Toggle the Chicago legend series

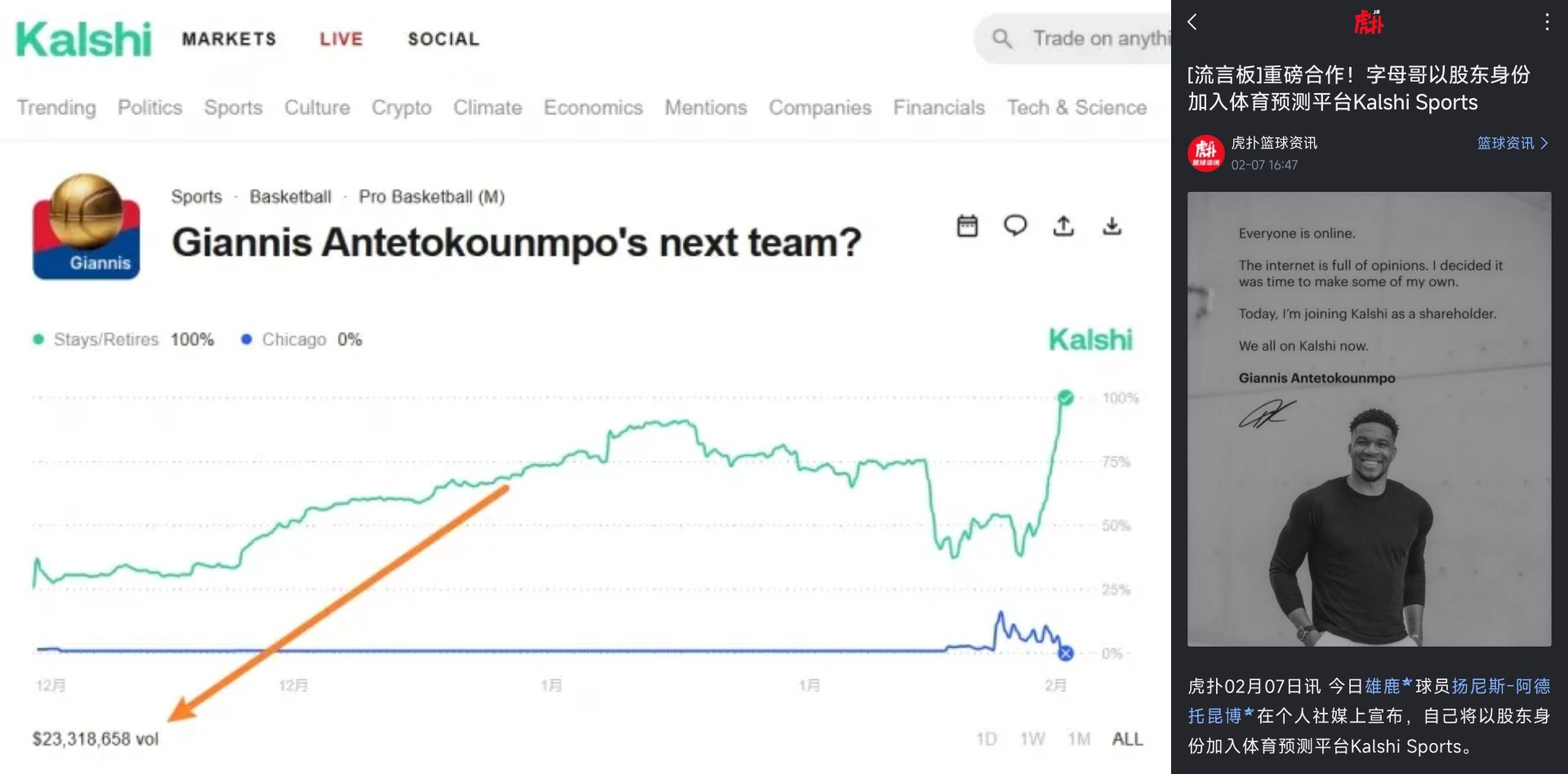293,340
